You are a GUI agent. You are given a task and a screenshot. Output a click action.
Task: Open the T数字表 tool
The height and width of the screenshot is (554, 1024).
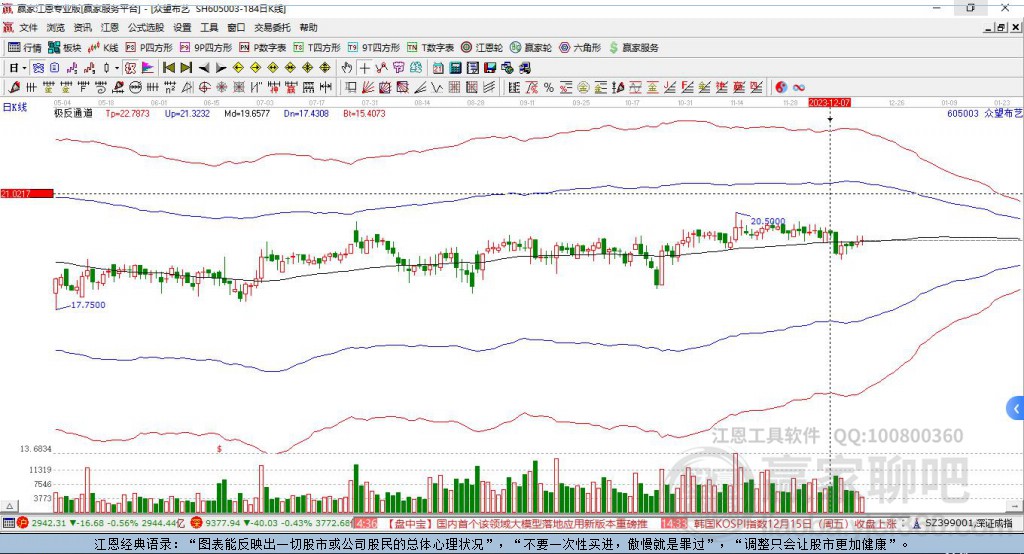click(x=430, y=48)
